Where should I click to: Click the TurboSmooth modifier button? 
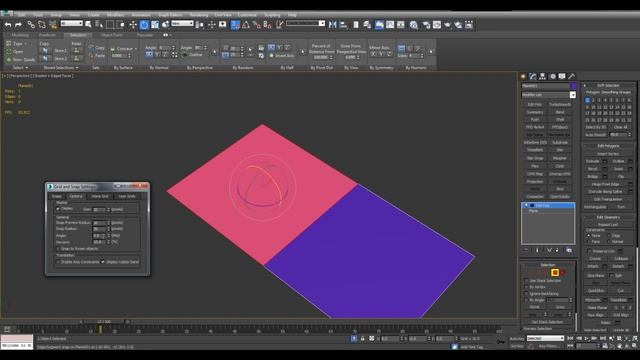pos(560,104)
